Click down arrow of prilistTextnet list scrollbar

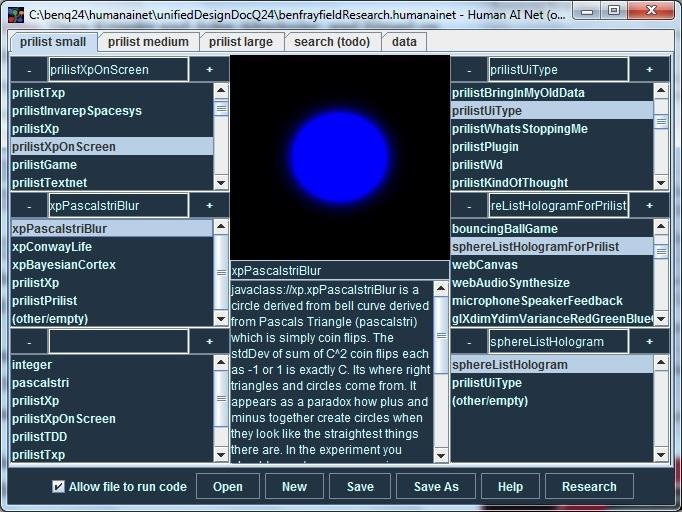click(221, 183)
